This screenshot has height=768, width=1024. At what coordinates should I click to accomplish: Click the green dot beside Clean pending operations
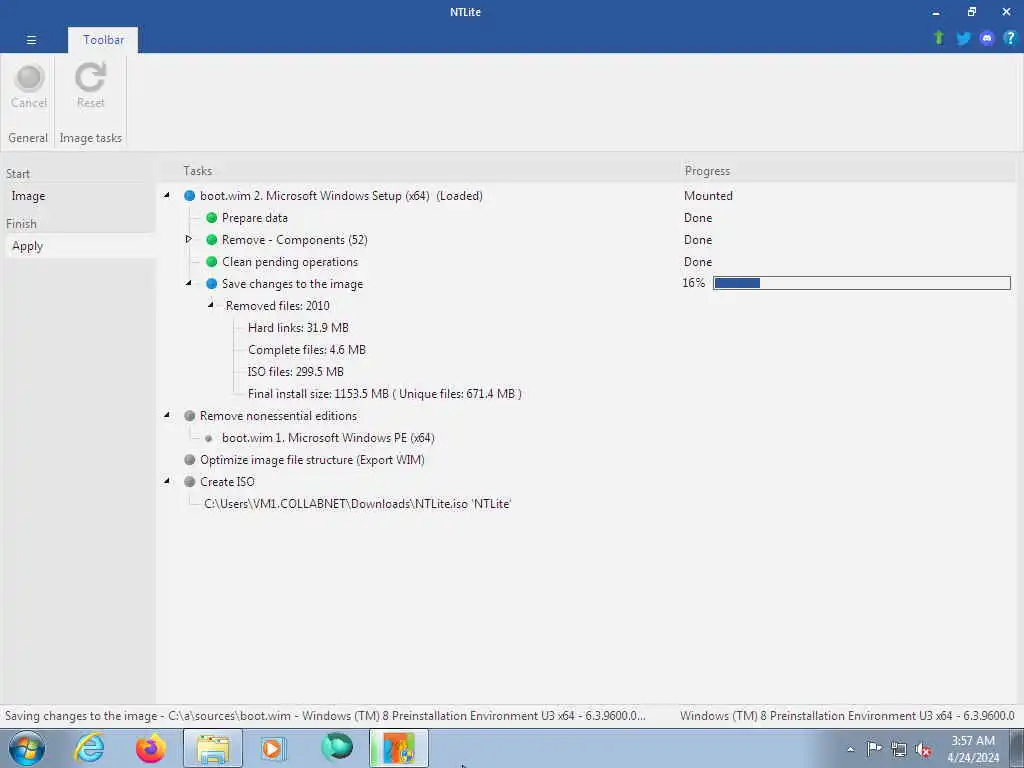[212, 262]
